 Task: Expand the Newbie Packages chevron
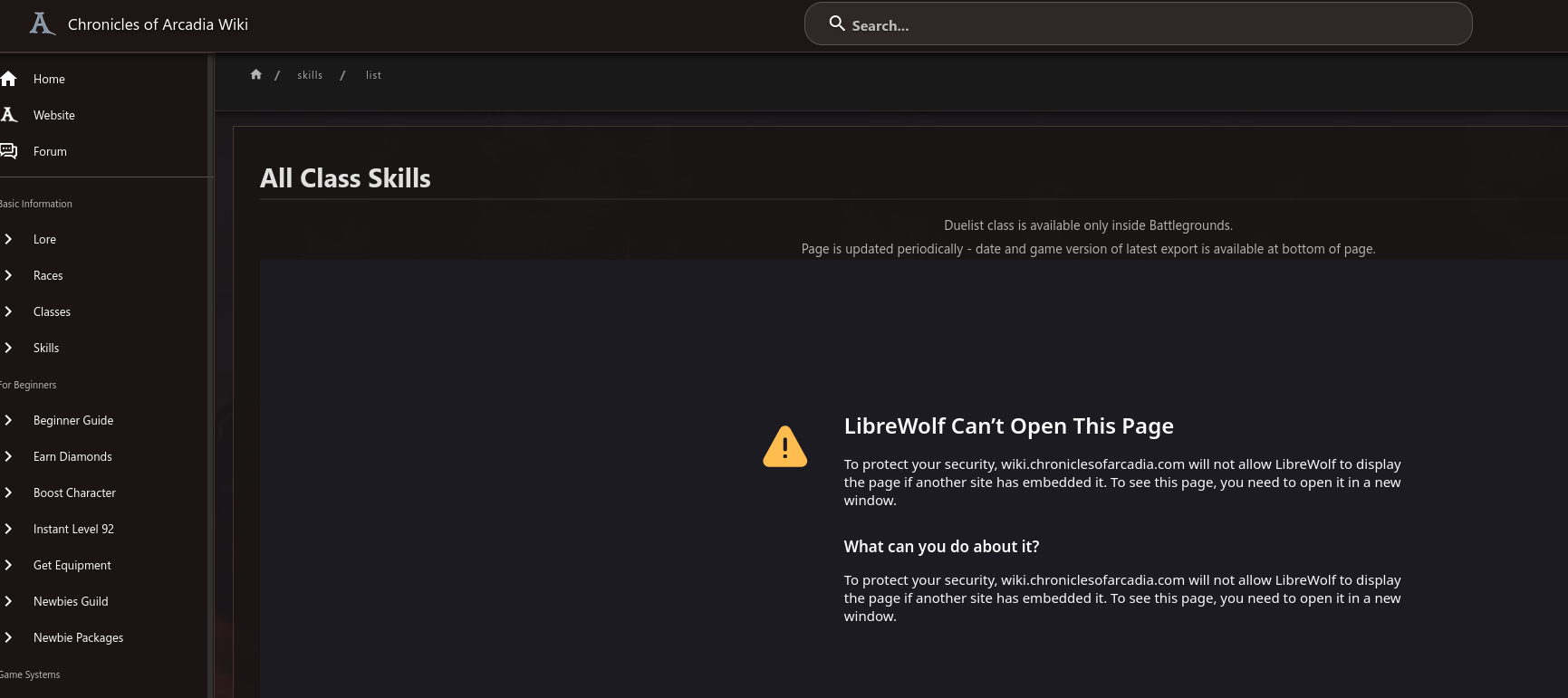pos(8,637)
